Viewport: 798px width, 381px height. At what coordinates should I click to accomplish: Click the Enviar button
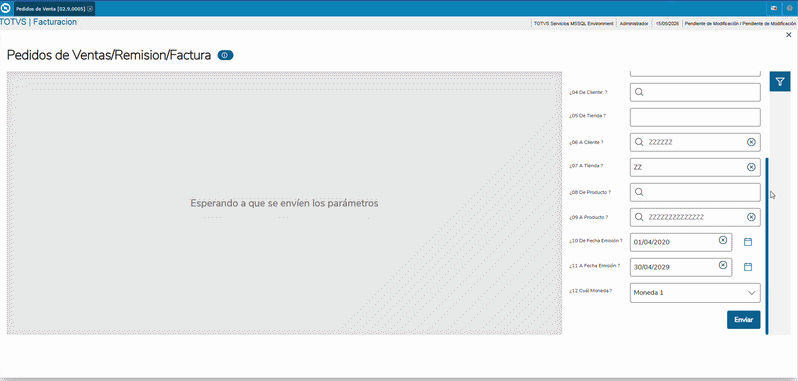(x=744, y=320)
